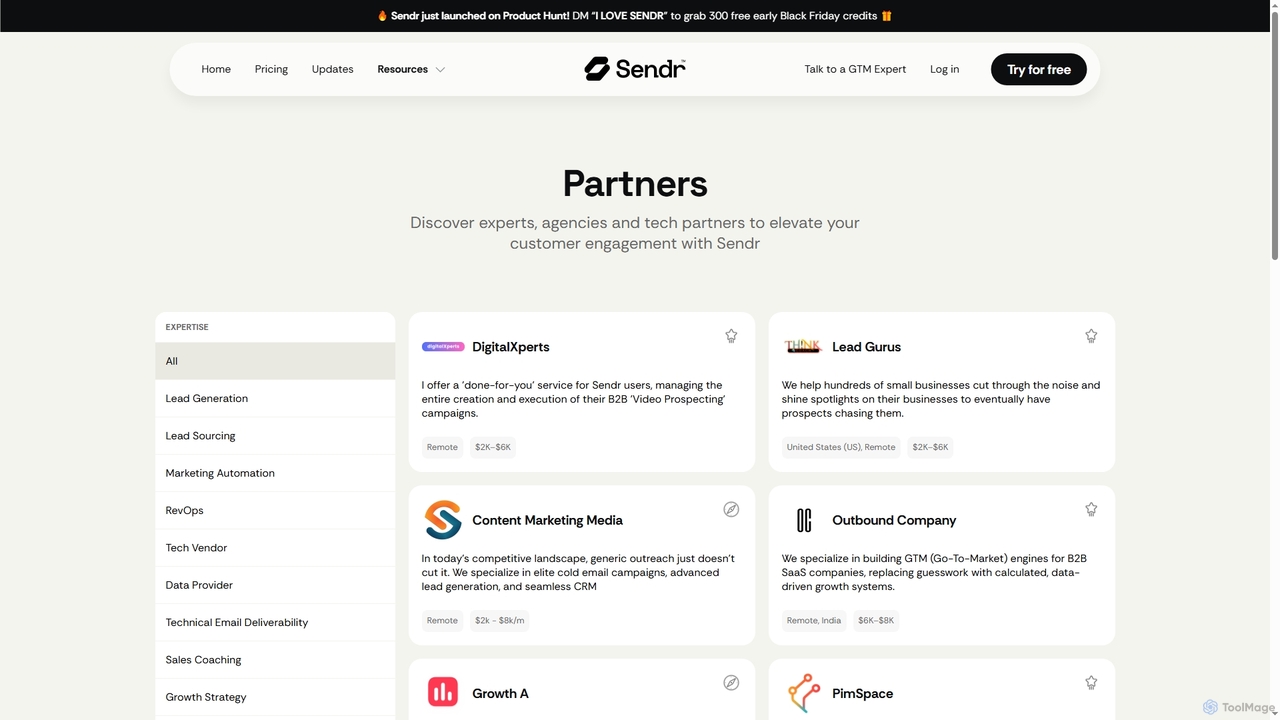Click the Log in link

click(944, 69)
